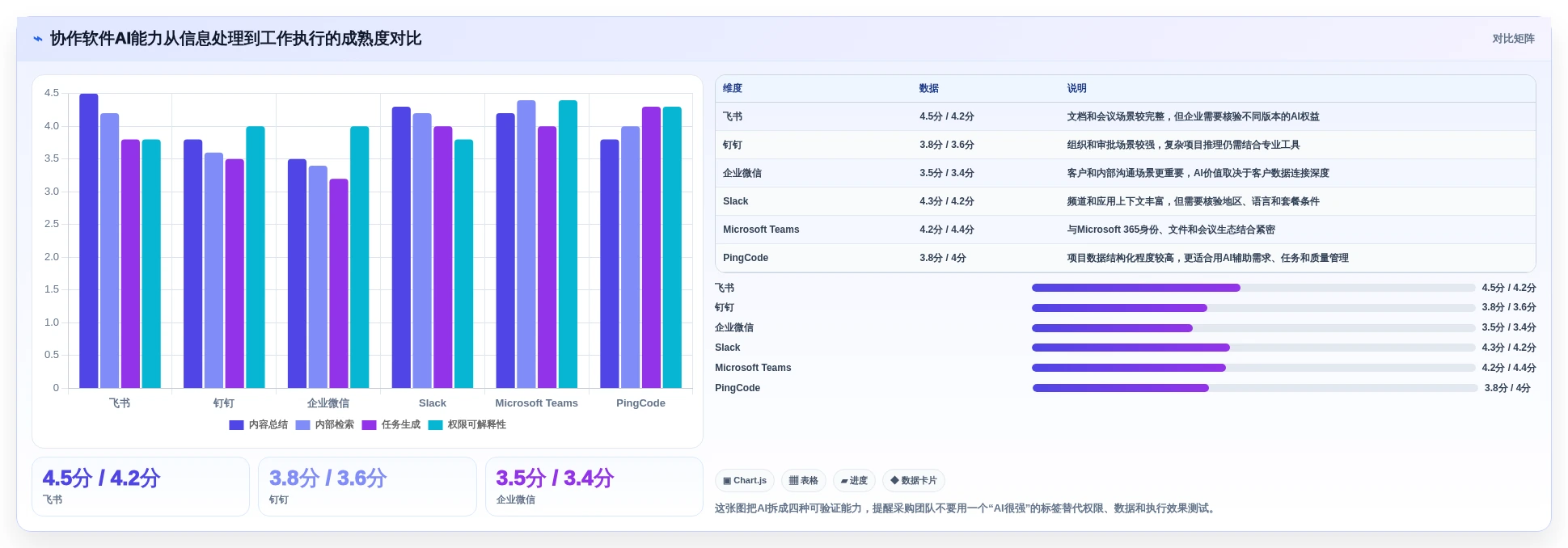Click the 钉钉 progress bar
The width and height of the screenshot is (1568, 548).
click(1253, 308)
